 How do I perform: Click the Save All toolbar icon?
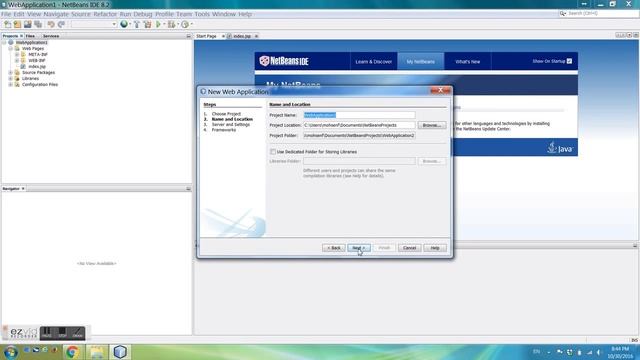pyautogui.click(x=38, y=24)
